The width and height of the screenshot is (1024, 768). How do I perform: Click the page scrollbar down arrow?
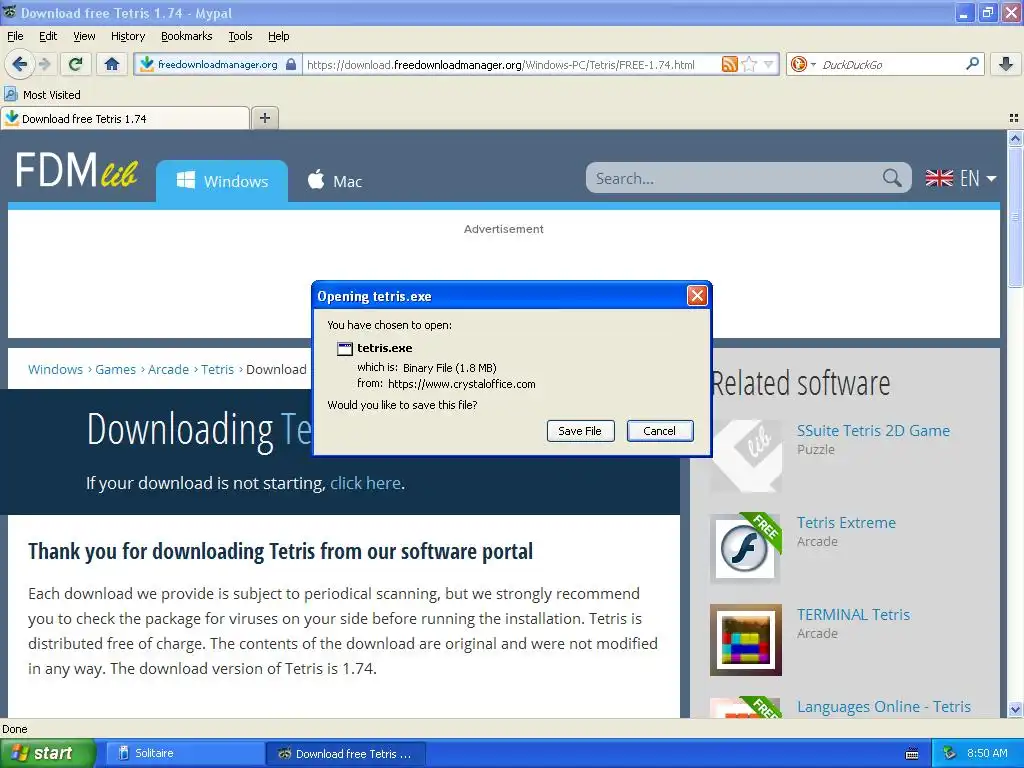click(x=1015, y=709)
